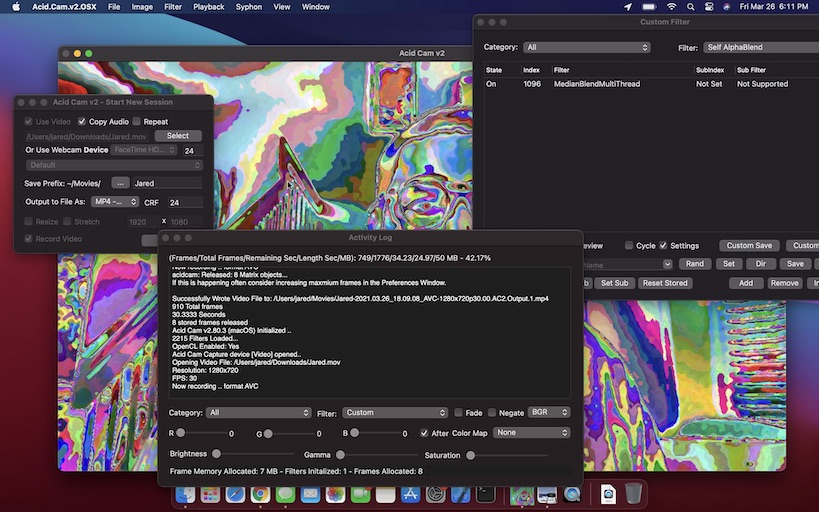Click Remove button in Custom Filter
The height and width of the screenshot is (512, 819).
[x=785, y=283]
